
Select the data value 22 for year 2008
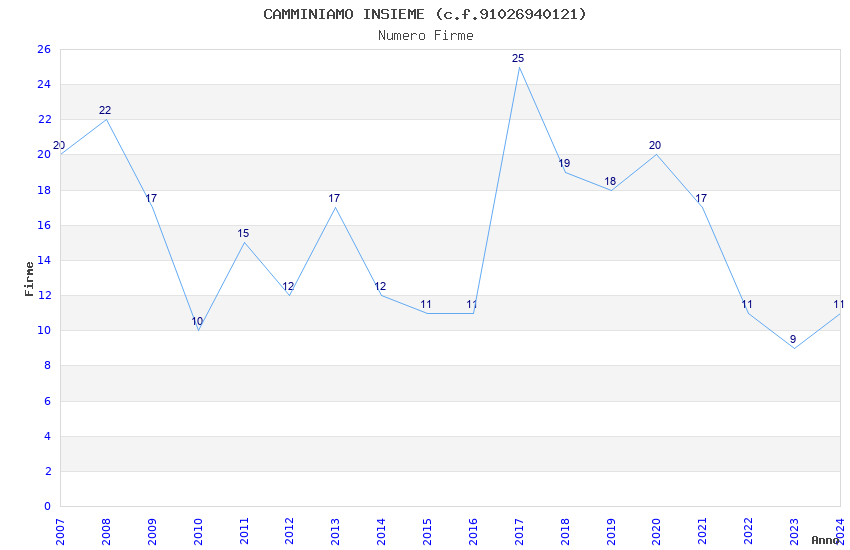(x=105, y=111)
